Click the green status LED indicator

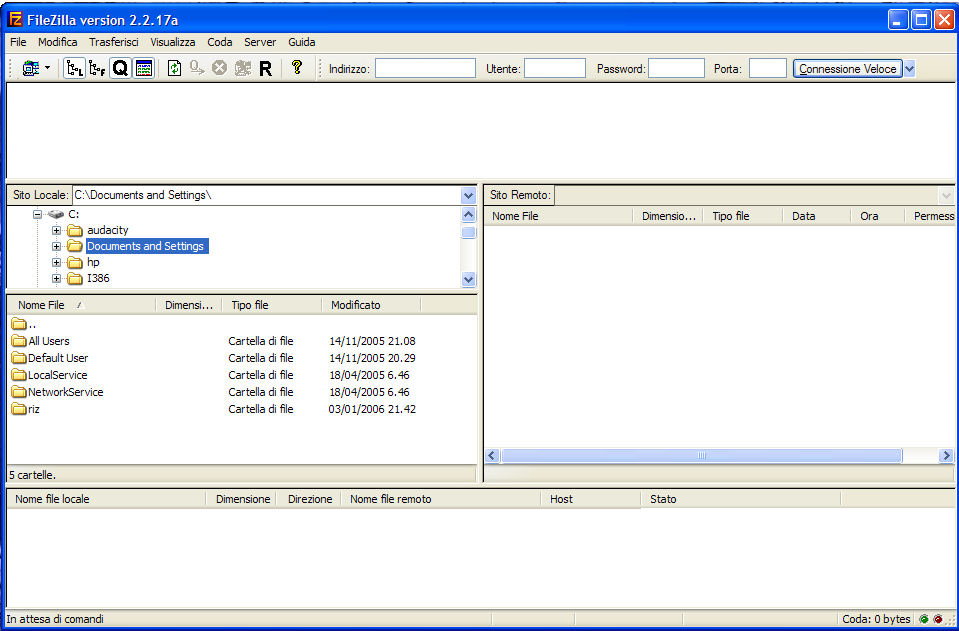[924, 619]
